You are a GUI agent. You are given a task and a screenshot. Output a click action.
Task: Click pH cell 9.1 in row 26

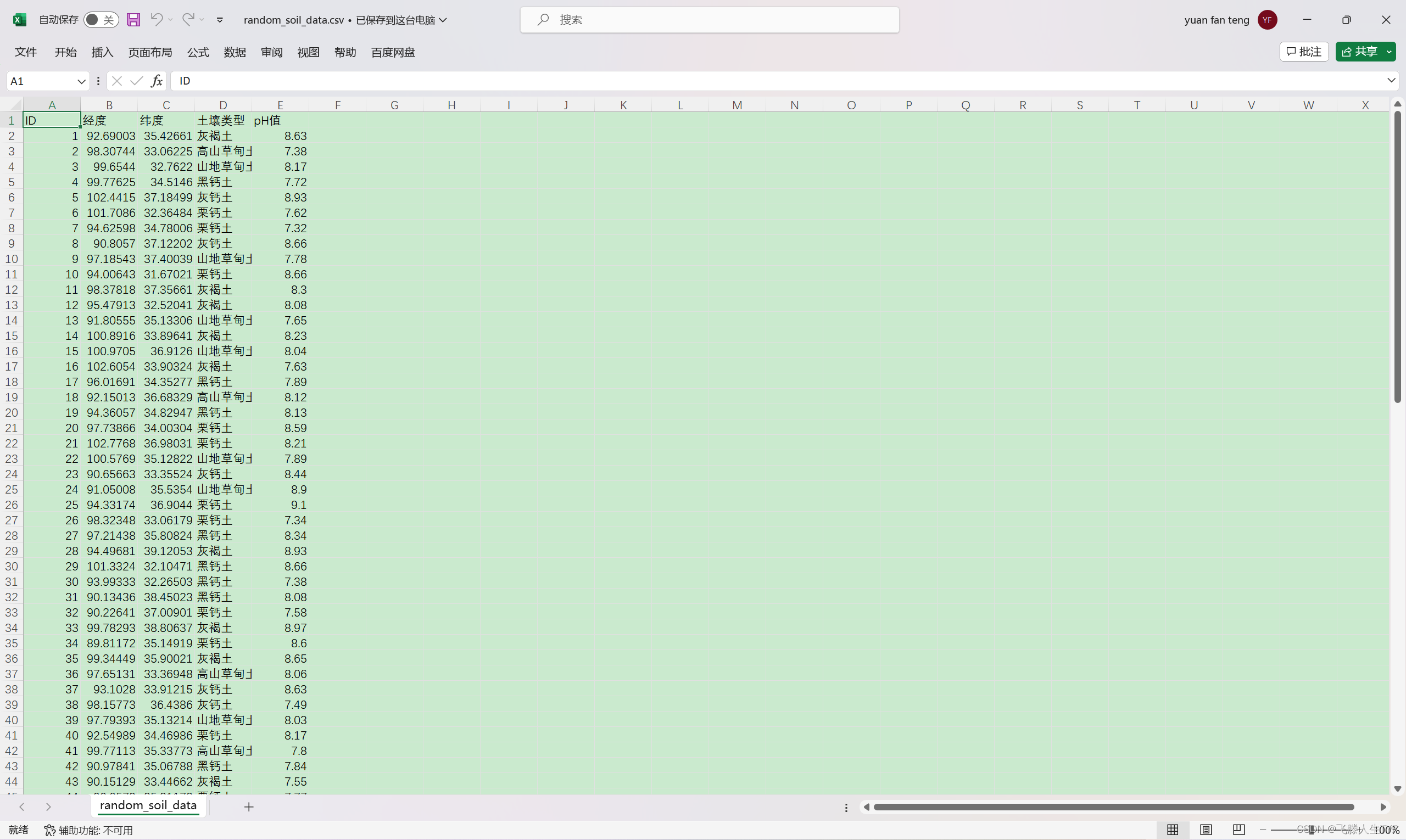pos(280,505)
